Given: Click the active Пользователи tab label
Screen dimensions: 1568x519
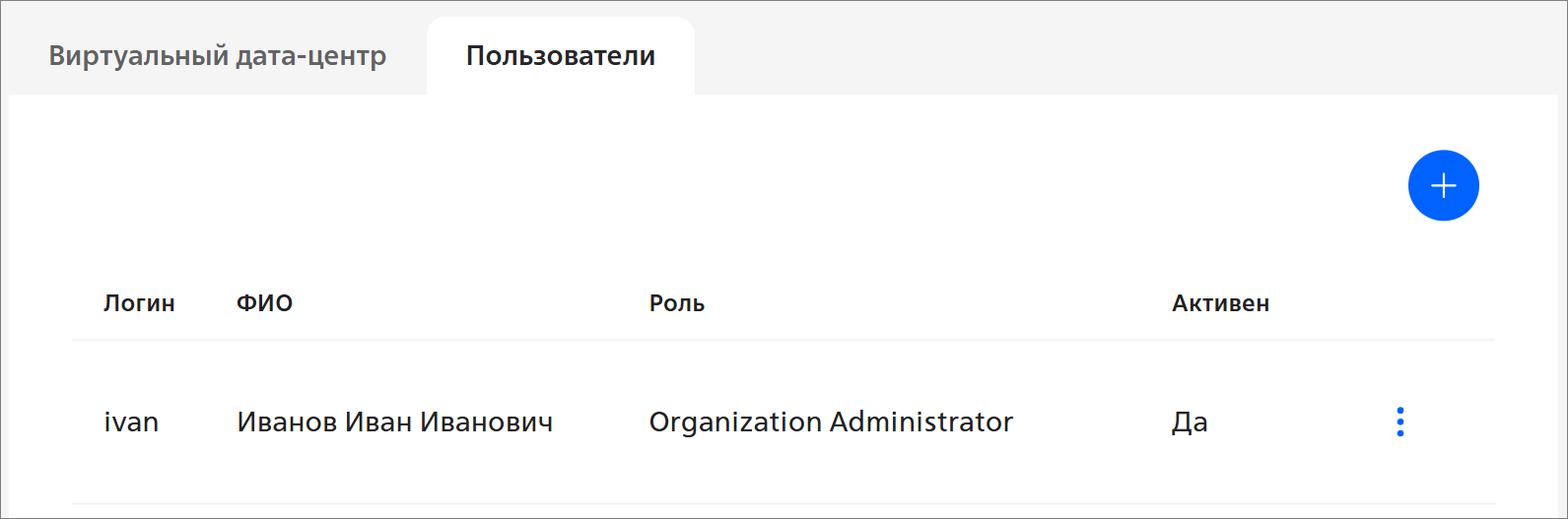Looking at the screenshot, I should 560,55.
